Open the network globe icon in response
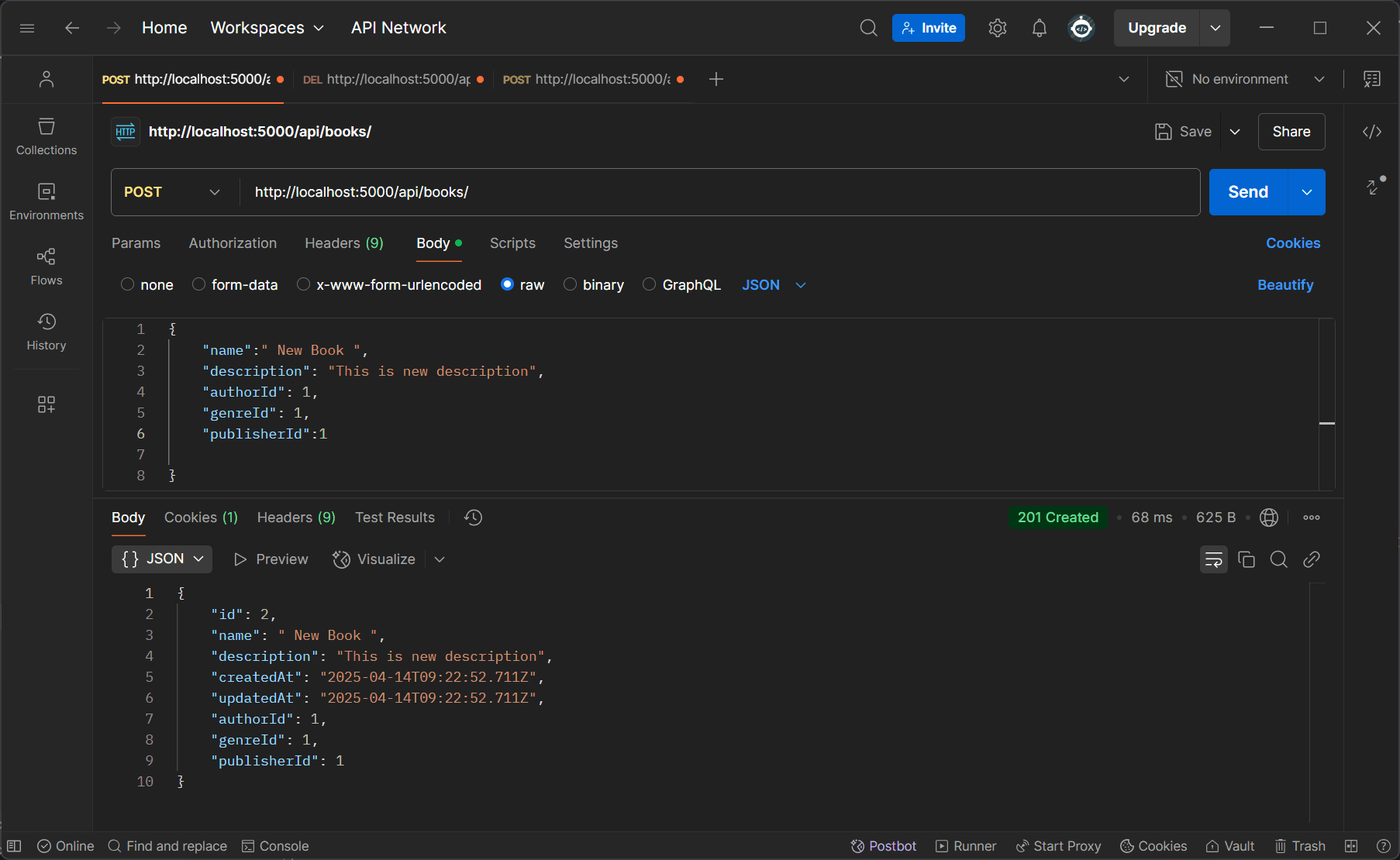 [x=1269, y=518]
